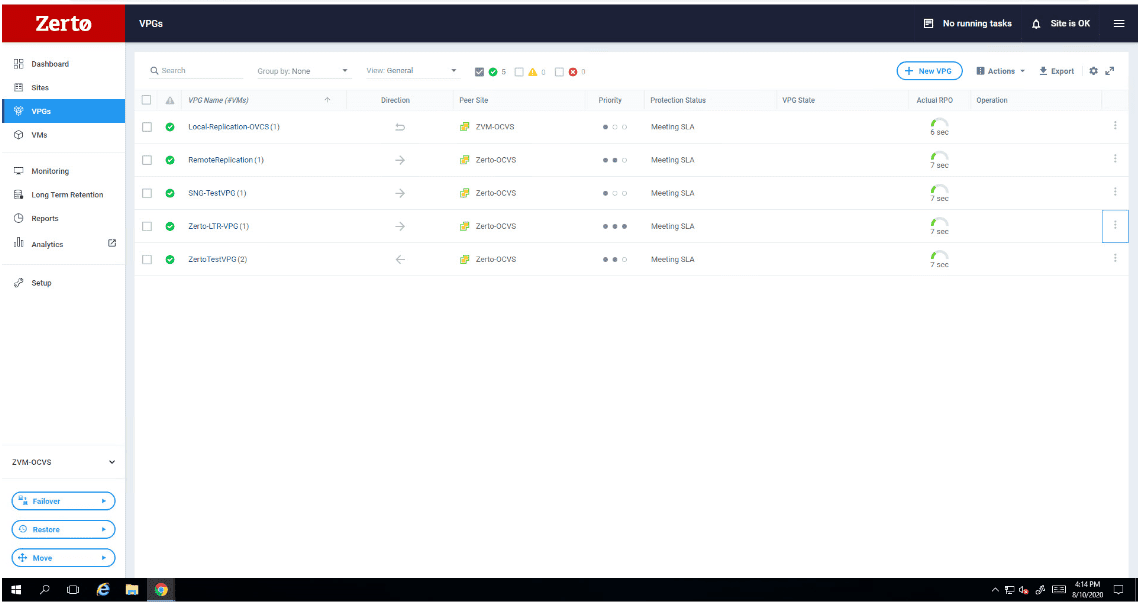
Task: Open row options for Zerto-LTR-VPG
Action: 1115,225
